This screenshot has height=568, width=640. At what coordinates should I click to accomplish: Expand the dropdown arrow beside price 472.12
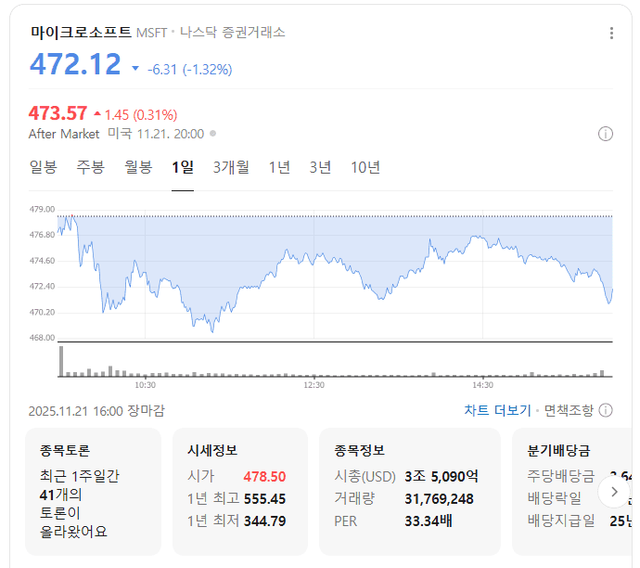(x=136, y=69)
